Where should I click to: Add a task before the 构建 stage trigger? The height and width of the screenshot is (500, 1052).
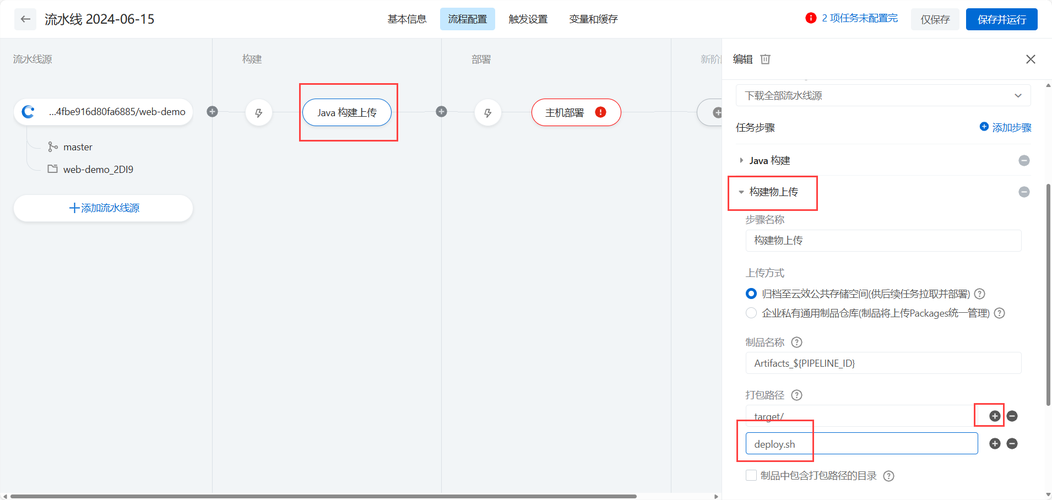(212, 111)
